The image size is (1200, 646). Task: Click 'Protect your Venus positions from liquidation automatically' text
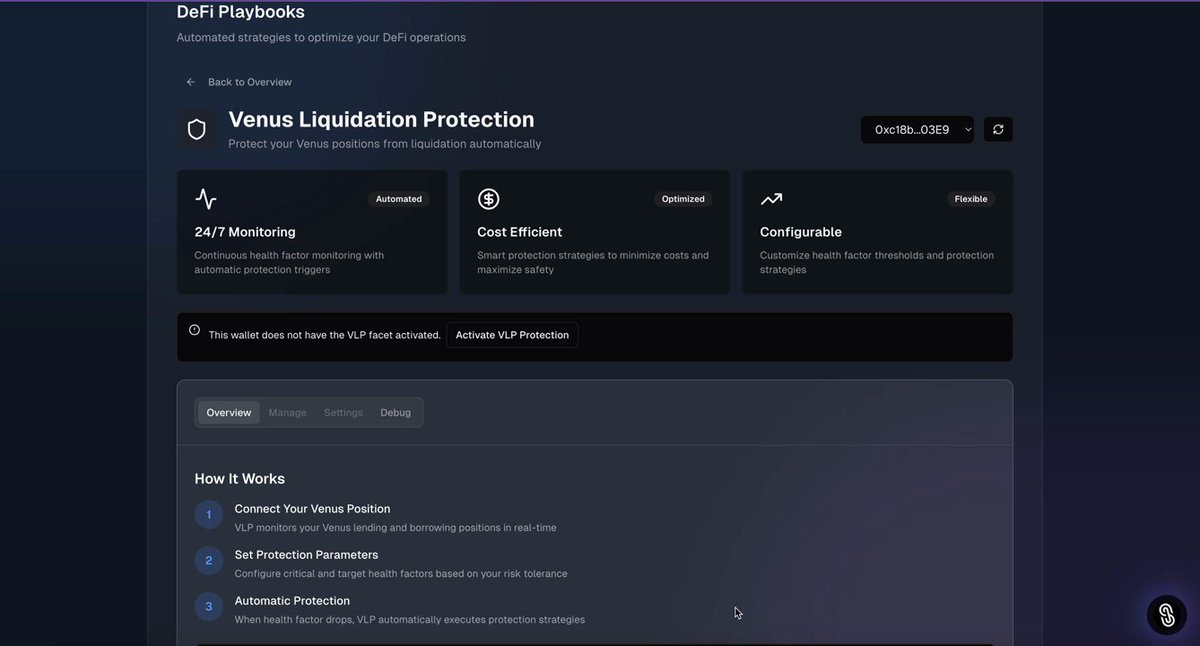[385, 144]
